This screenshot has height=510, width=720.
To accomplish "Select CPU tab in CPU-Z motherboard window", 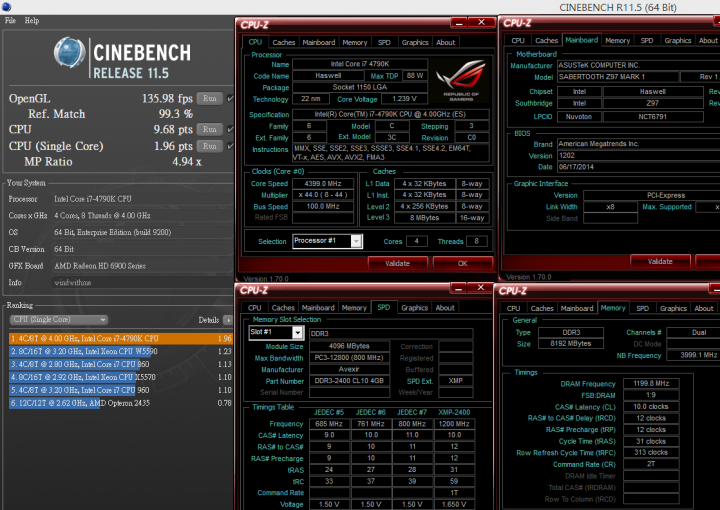I will [518, 40].
